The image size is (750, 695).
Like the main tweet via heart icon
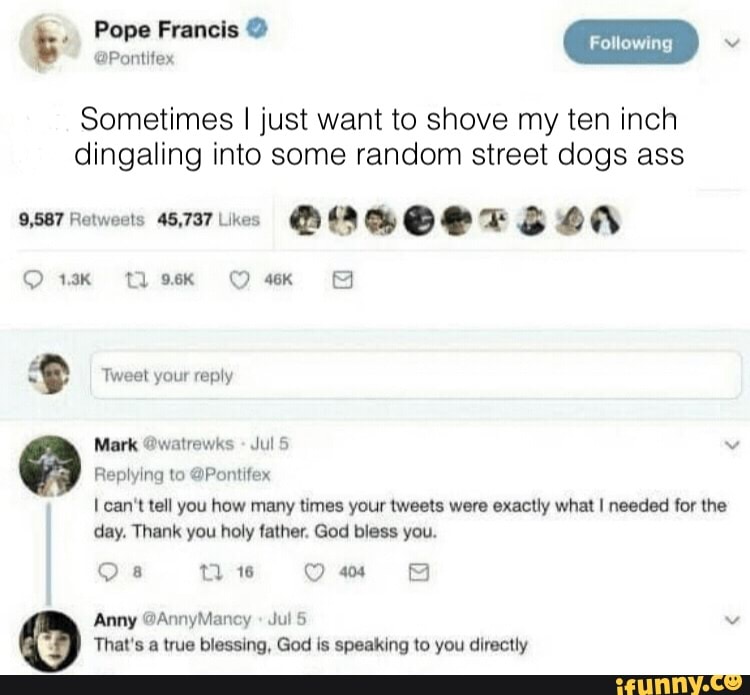tap(239, 280)
